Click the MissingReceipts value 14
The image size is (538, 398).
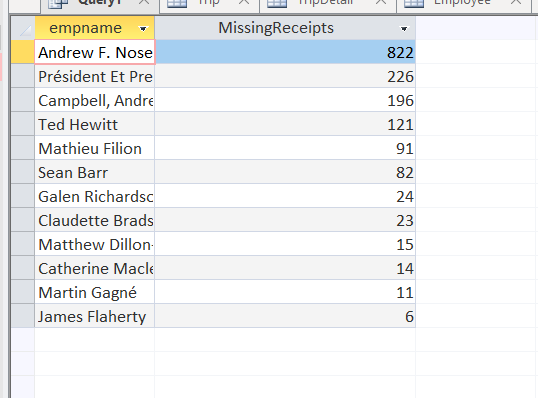[285, 268]
